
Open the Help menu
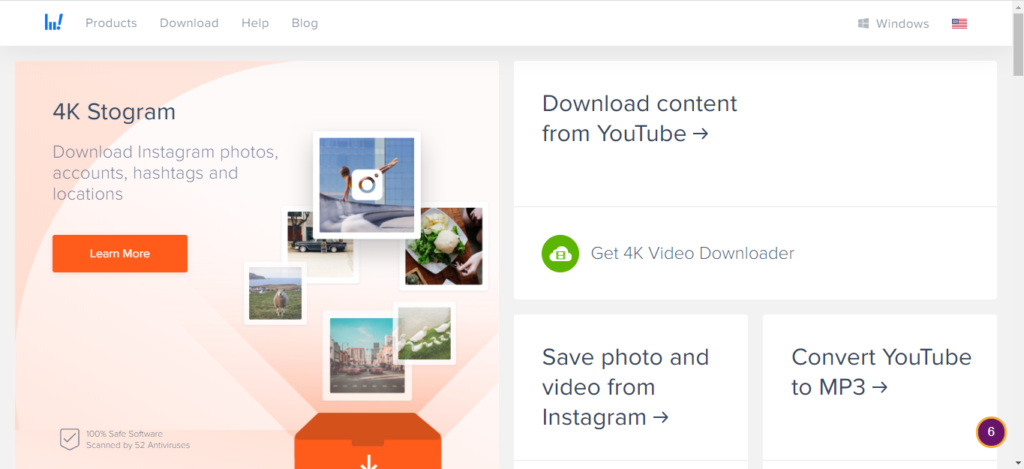point(255,24)
